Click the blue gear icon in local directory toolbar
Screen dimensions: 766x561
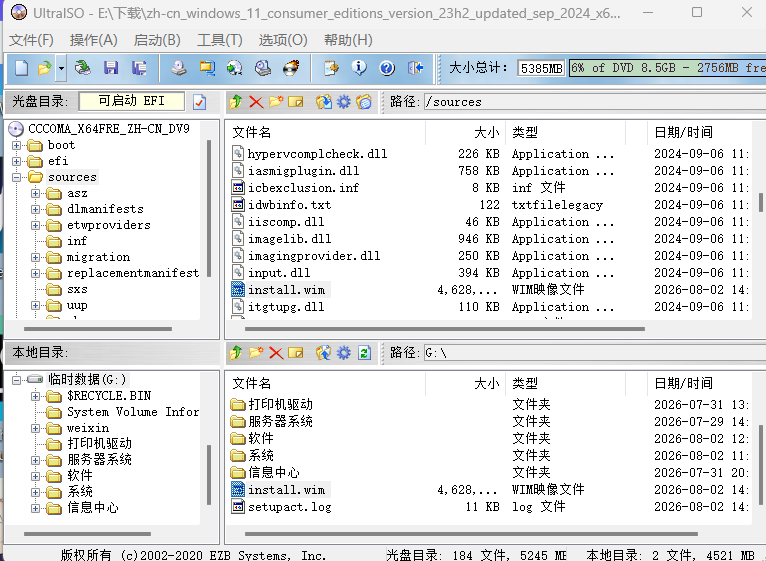click(x=344, y=352)
